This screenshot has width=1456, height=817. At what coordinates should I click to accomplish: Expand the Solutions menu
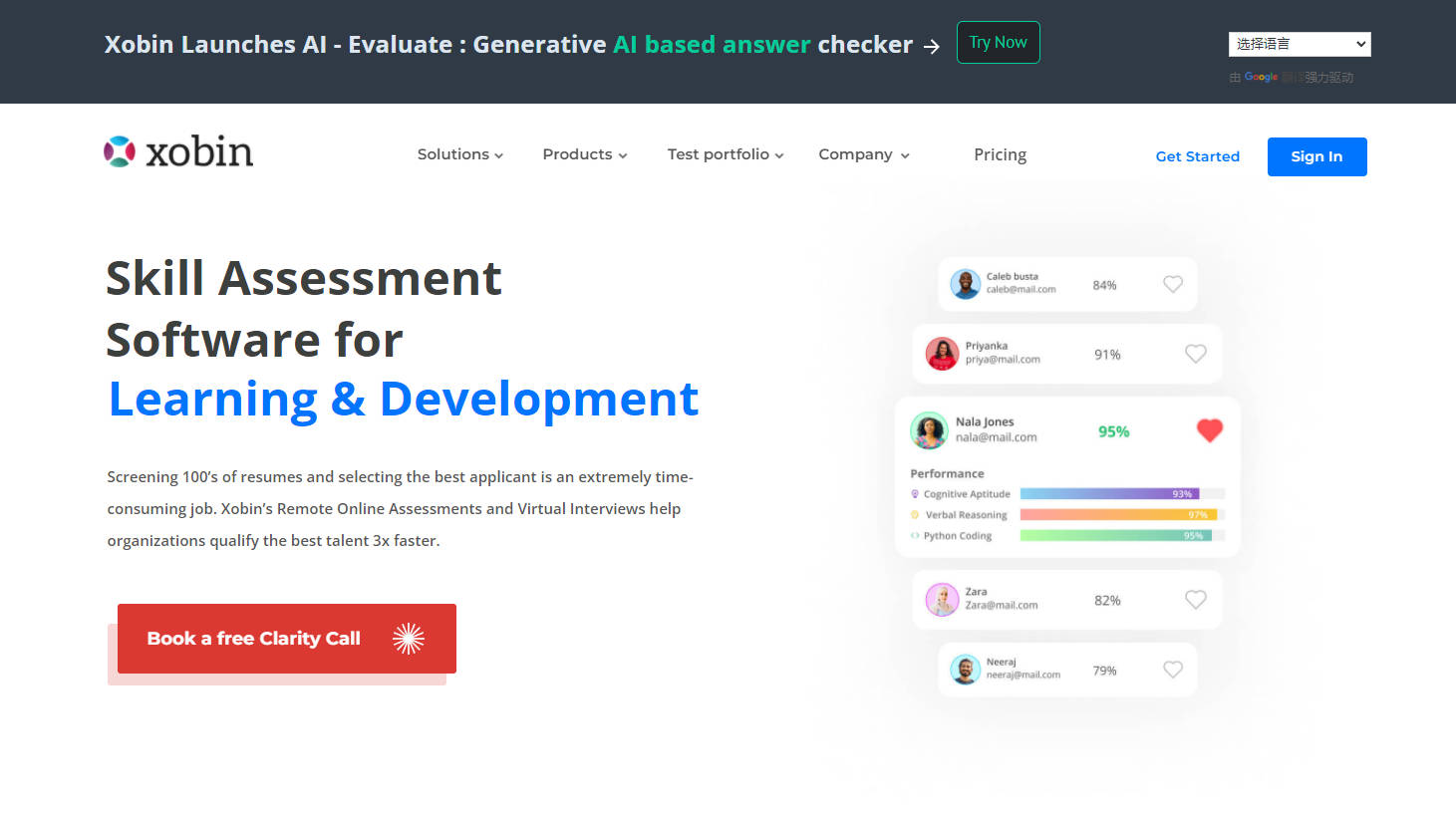459,154
